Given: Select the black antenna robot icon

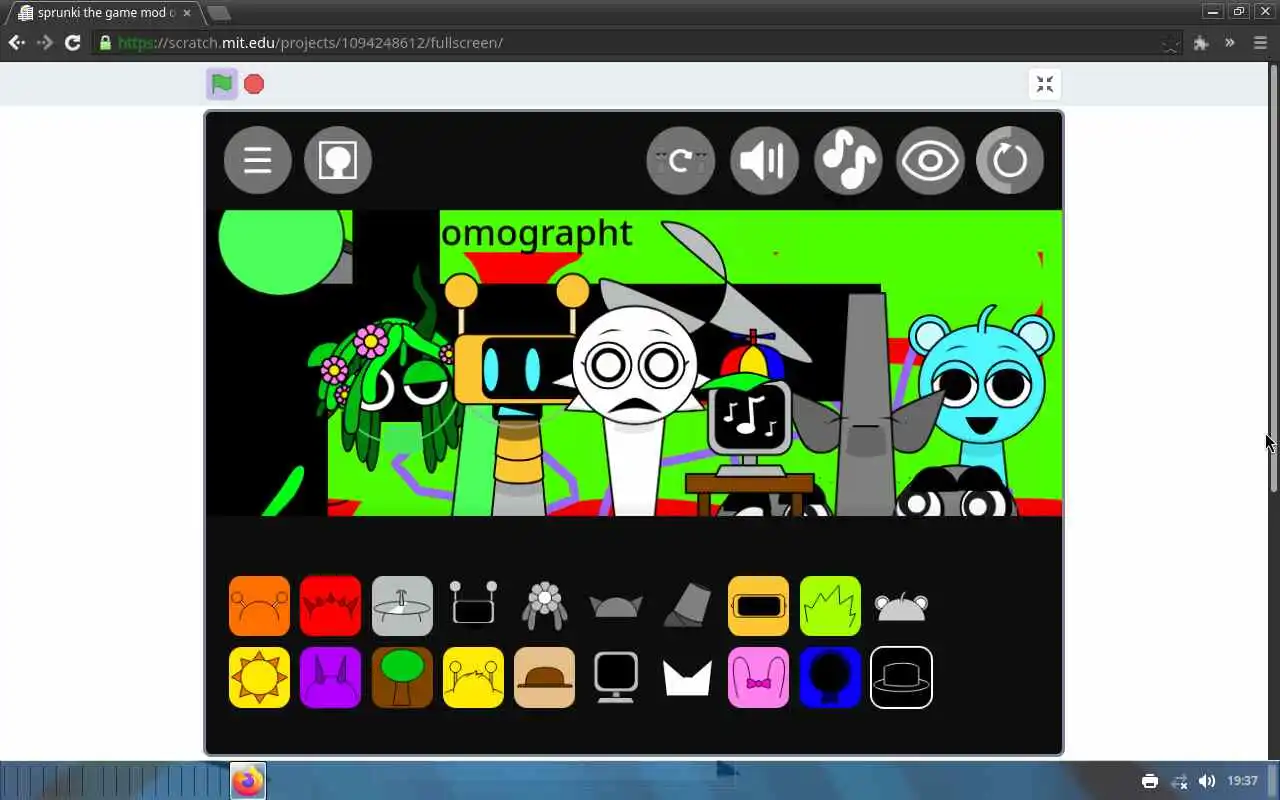Looking at the screenshot, I should pyautogui.click(x=473, y=604).
